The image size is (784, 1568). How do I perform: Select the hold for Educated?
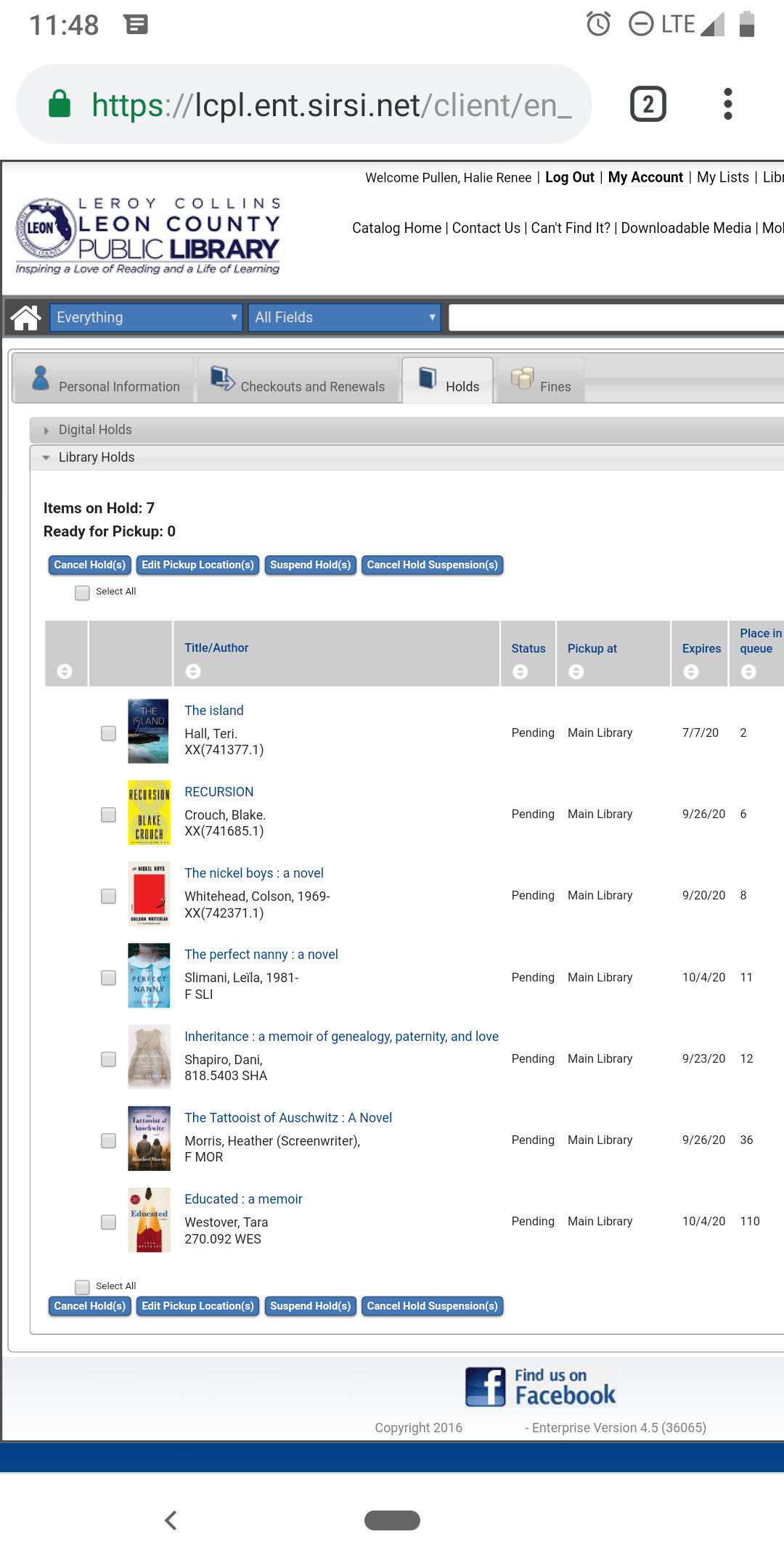[109, 1222]
